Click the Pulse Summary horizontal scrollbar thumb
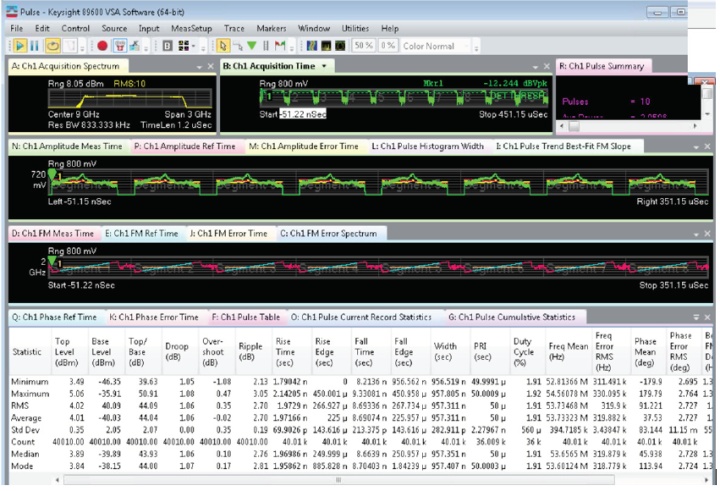 point(574,126)
